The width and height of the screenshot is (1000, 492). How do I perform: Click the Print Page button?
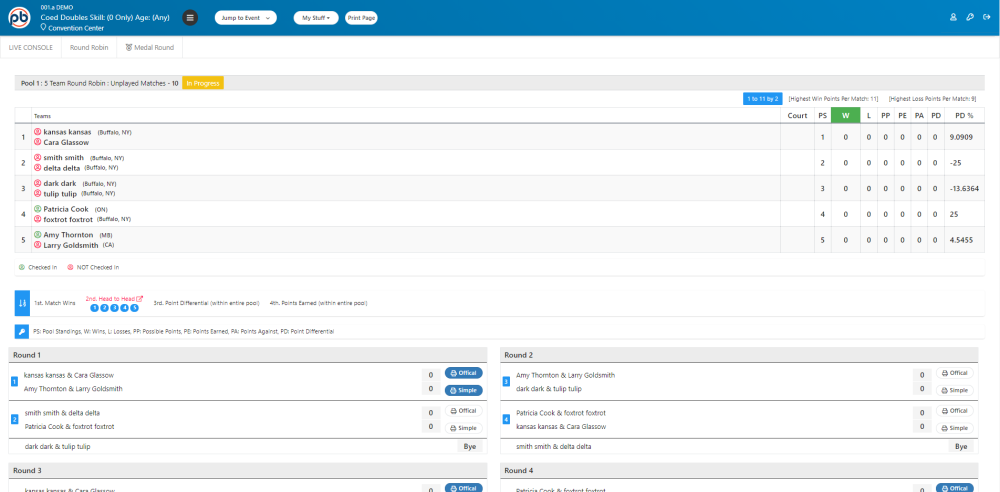pyautogui.click(x=361, y=18)
